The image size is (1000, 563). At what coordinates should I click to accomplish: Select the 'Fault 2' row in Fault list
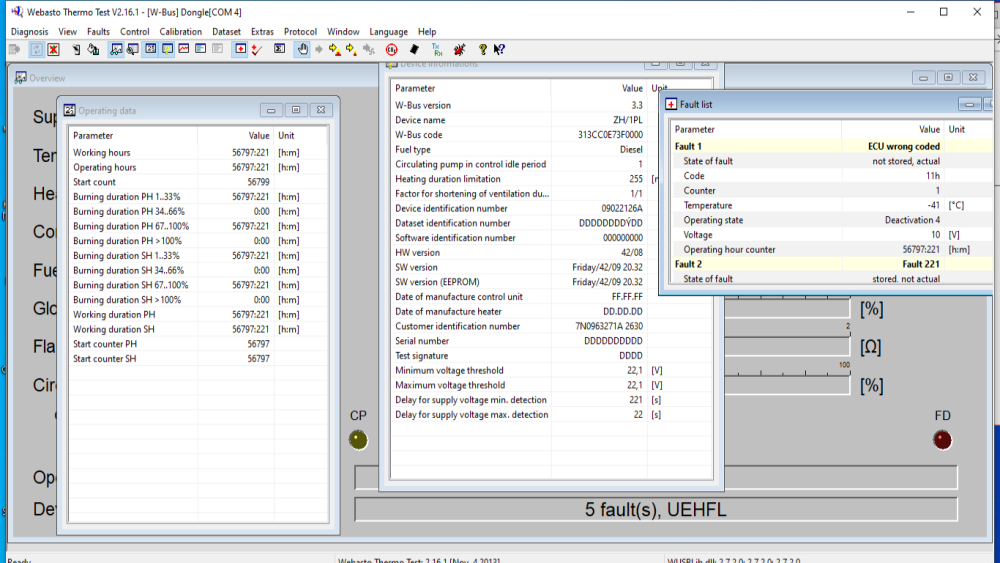[831, 264]
